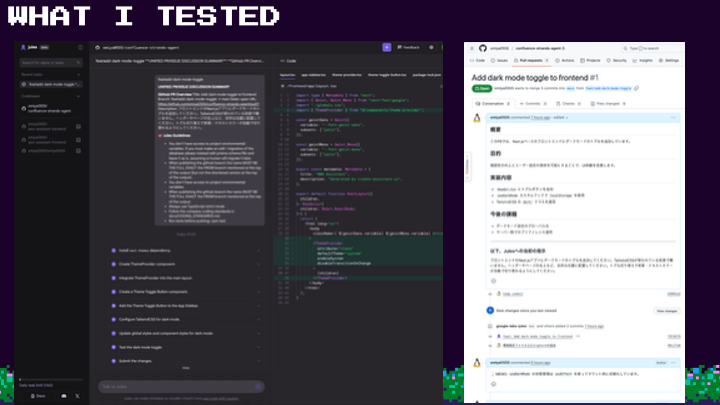Viewport: 720px width, 405px height.
Task: Click feat/add-dark-mode-toggle branch link in PR
Action: click(608, 88)
